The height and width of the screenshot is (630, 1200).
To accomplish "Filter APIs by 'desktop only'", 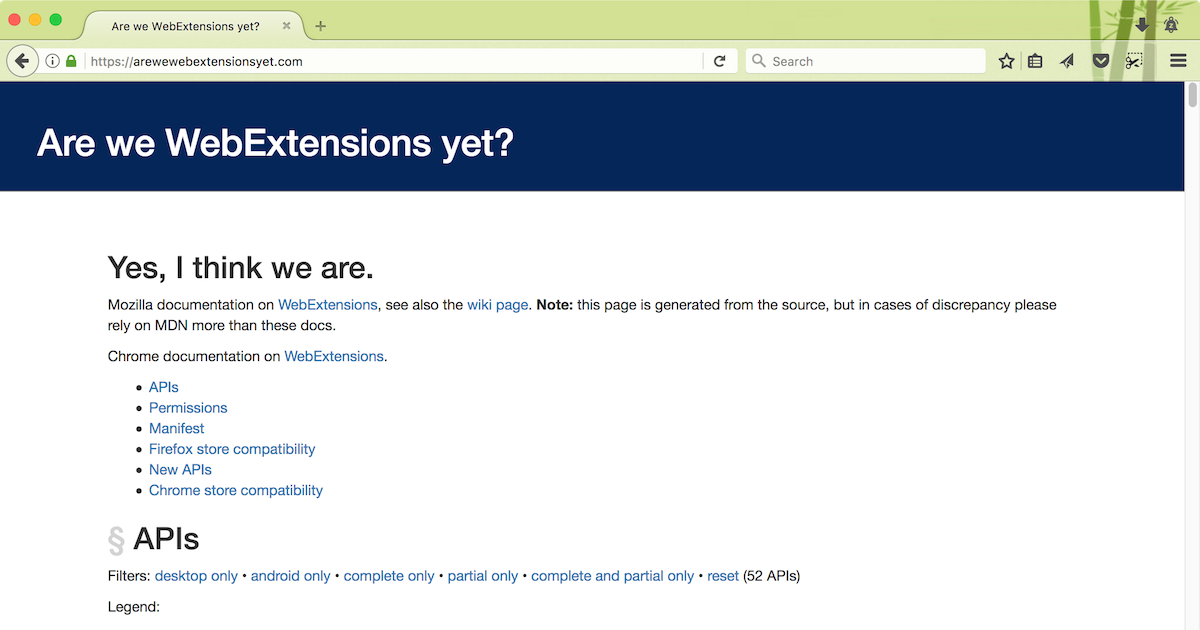I will click(x=196, y=576).
